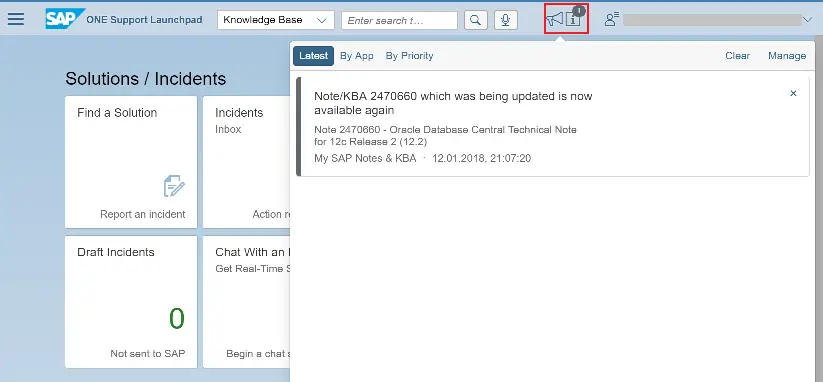Image resolution: width=823 pixels, height=382 pixels.
Task: Click the magnifier search button
Action: (476, 20)
